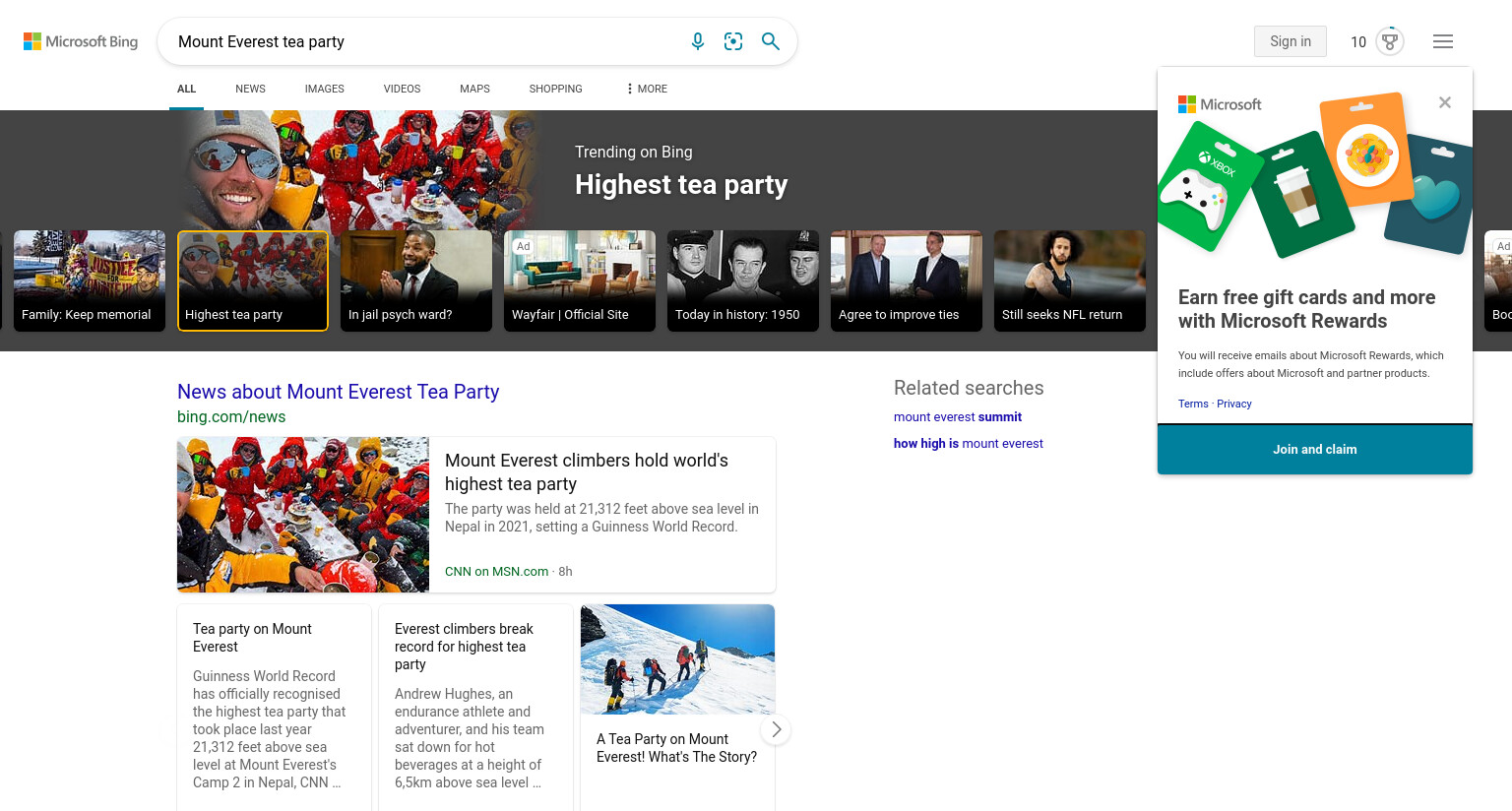Click the Sign in button
1512x811 pixels.
click(1291, 41)
